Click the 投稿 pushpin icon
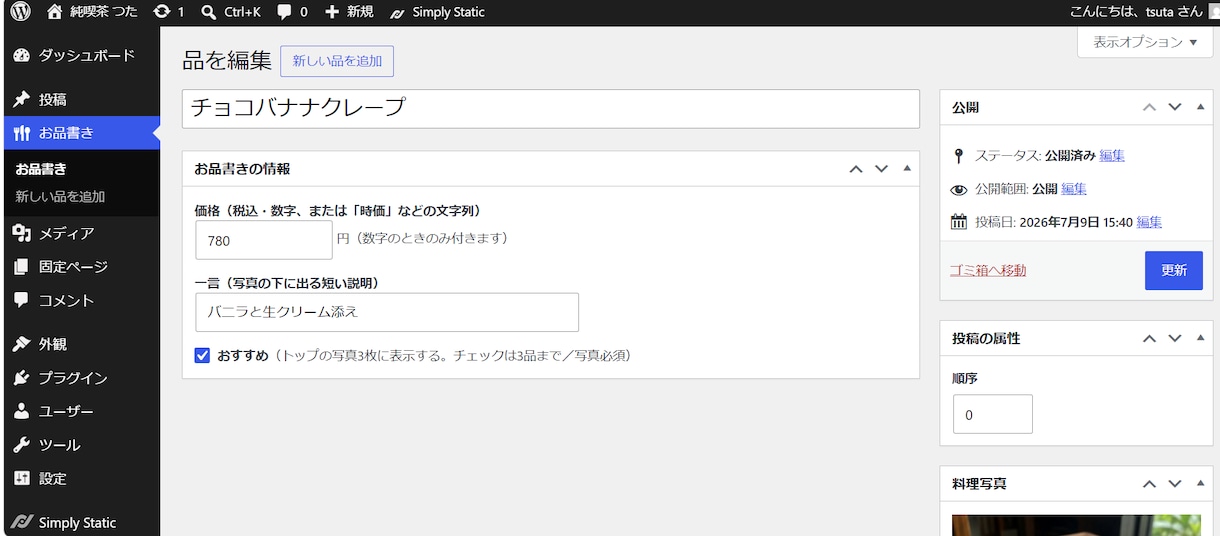Viewport: 1220px width, 536px height. (22, 100)
